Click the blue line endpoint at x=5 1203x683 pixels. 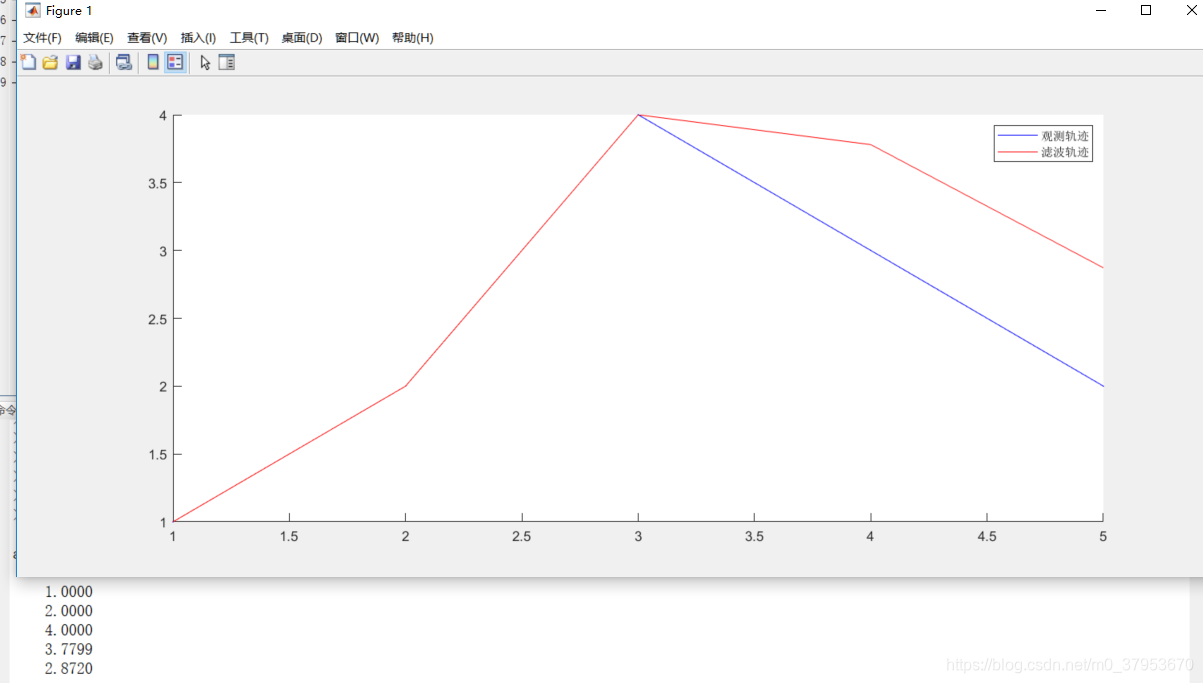1103,386
